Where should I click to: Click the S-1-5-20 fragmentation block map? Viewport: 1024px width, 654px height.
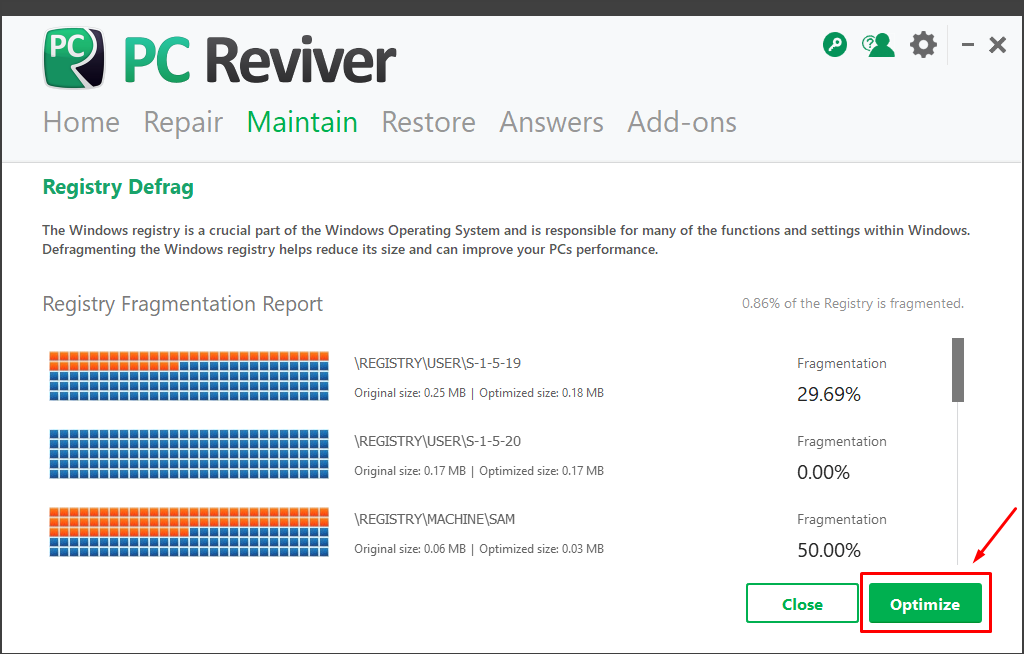point(189,454)
